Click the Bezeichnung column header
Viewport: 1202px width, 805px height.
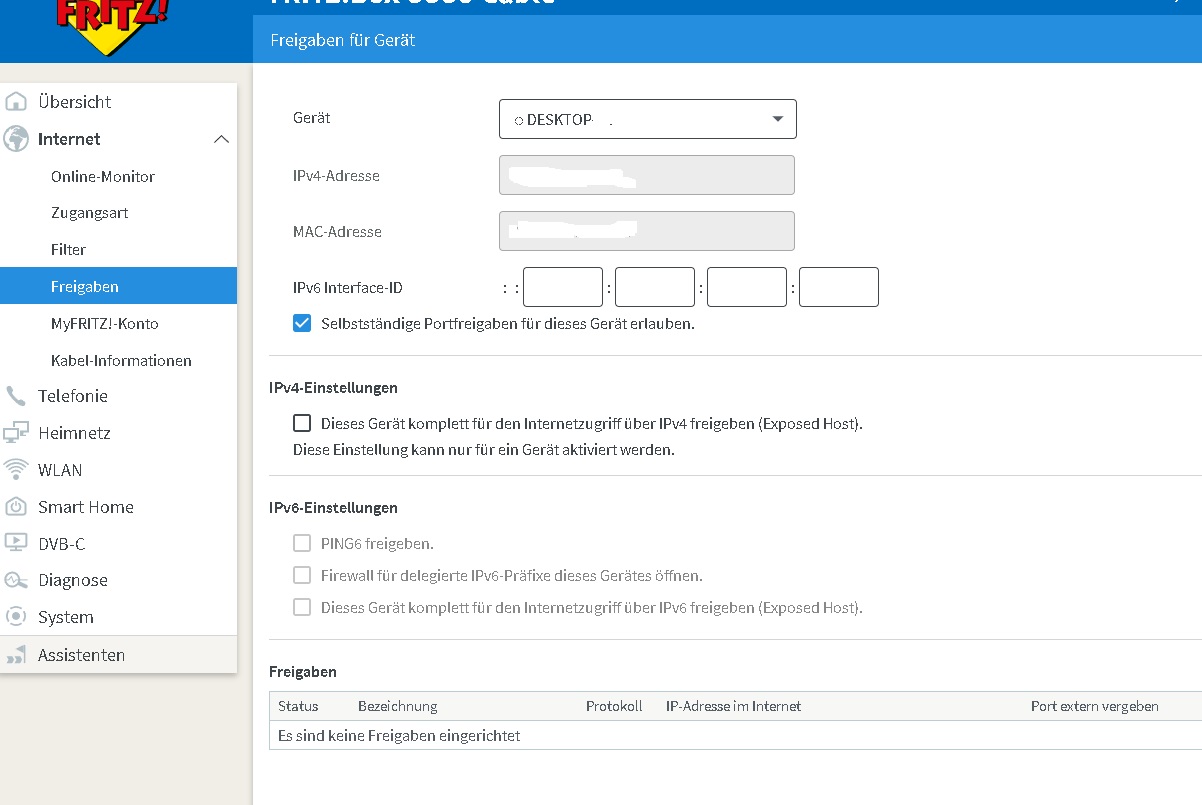[x=398, y=706]
